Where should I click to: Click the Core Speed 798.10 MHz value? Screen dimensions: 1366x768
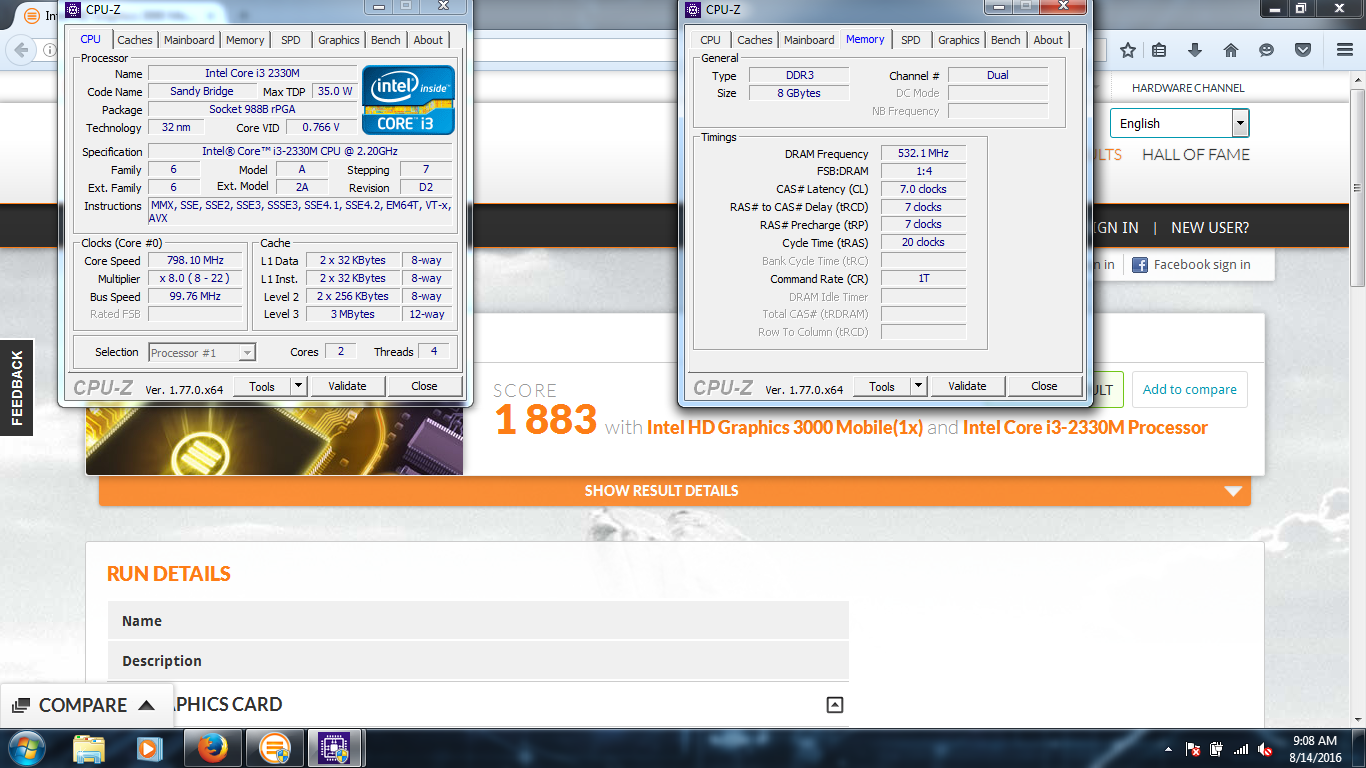tap(194, 260)
